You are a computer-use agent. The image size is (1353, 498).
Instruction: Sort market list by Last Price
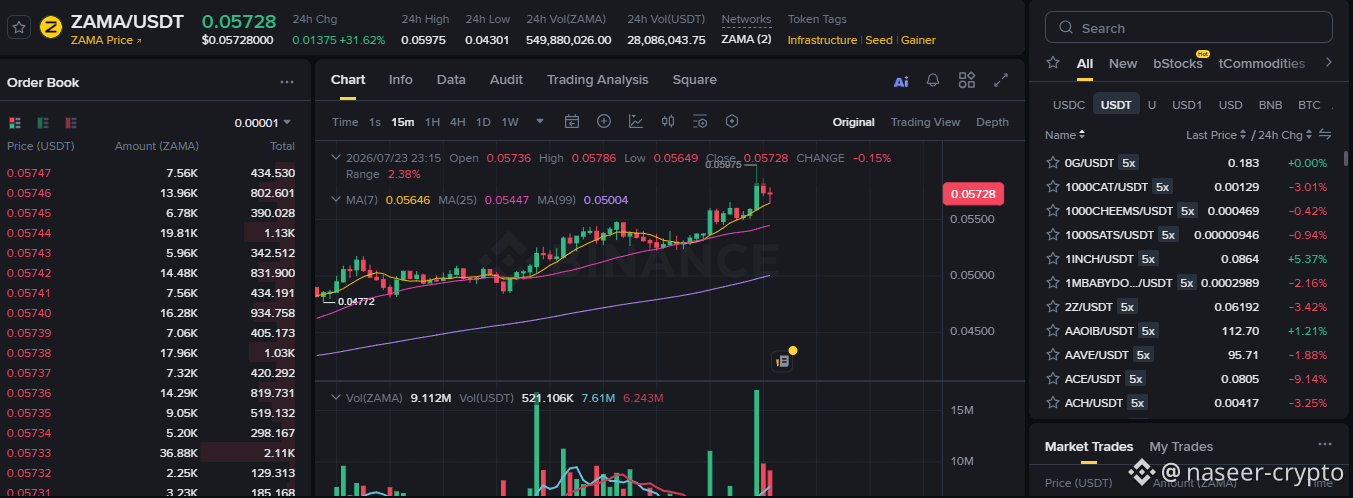(1216, 135)
